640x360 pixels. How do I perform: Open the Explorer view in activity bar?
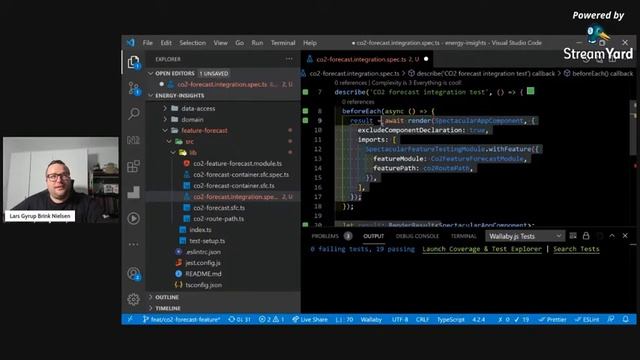click(x=133, y=62)
